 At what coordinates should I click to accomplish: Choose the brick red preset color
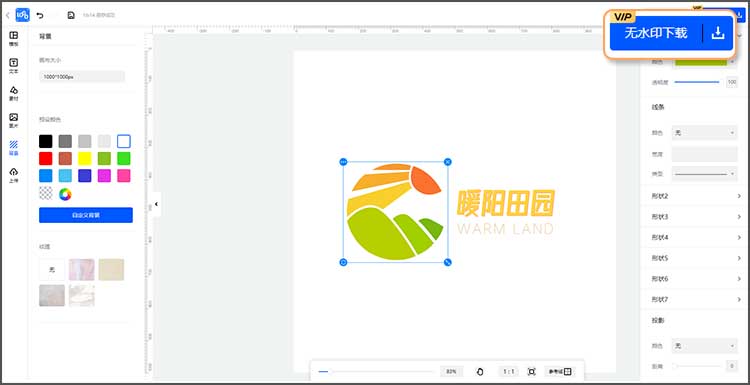point(65,158)
